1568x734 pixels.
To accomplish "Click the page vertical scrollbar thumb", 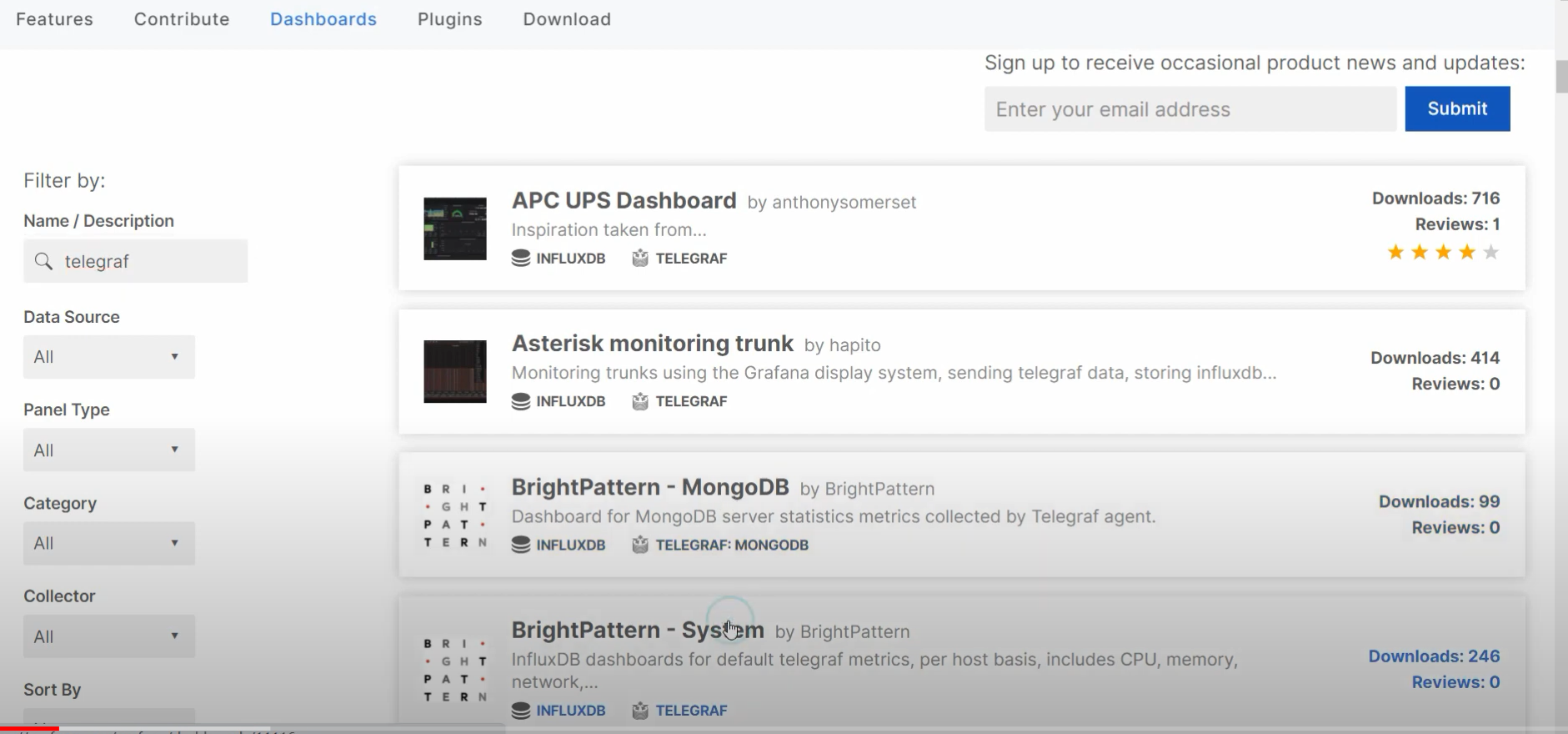I will click(x=1561, y=76).
